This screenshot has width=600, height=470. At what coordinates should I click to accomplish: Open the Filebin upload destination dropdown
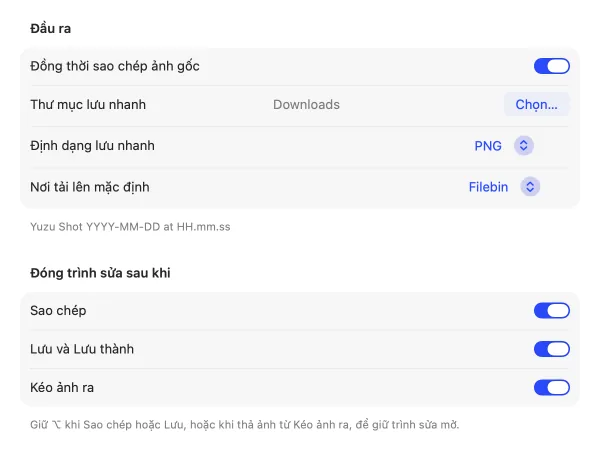click(504, 187)
